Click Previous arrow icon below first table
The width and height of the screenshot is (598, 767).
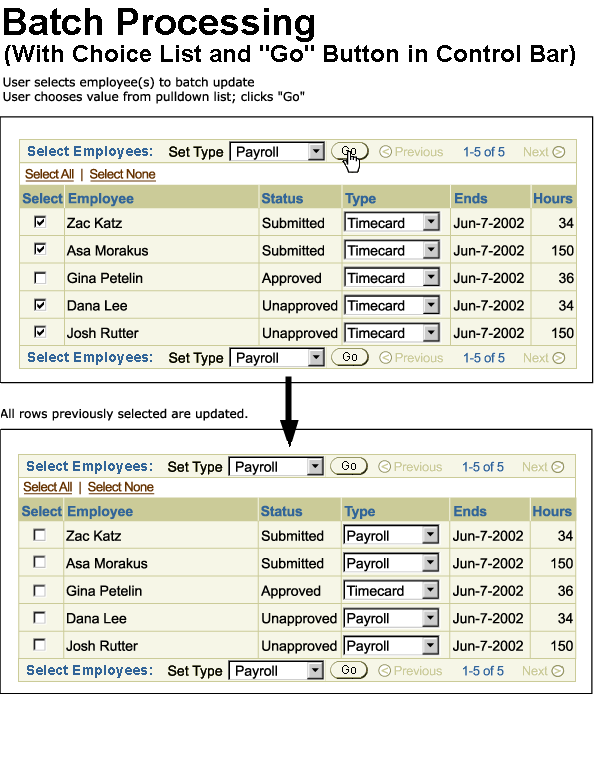point(385,358)
